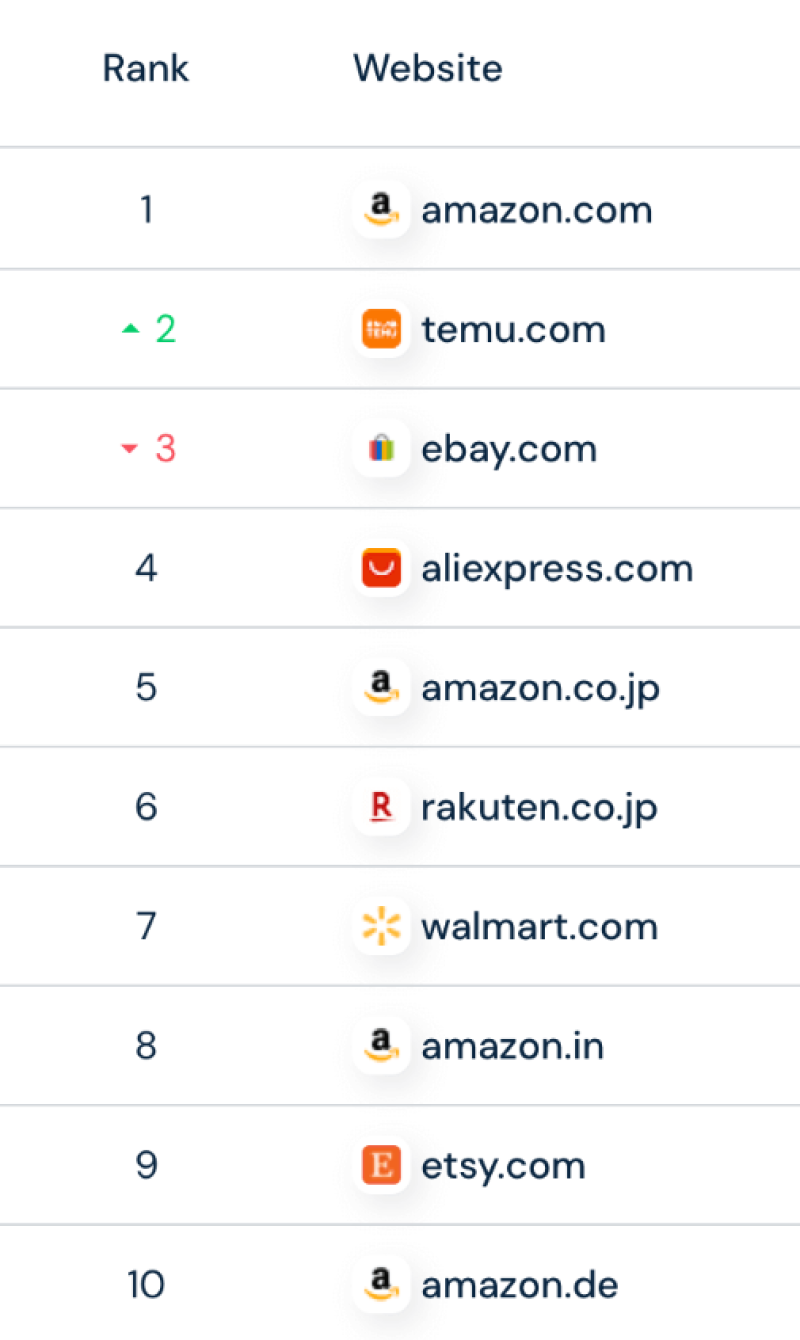Click the Website column header
Viewport: 800px width, 1340px height.
tap(427, 68)
